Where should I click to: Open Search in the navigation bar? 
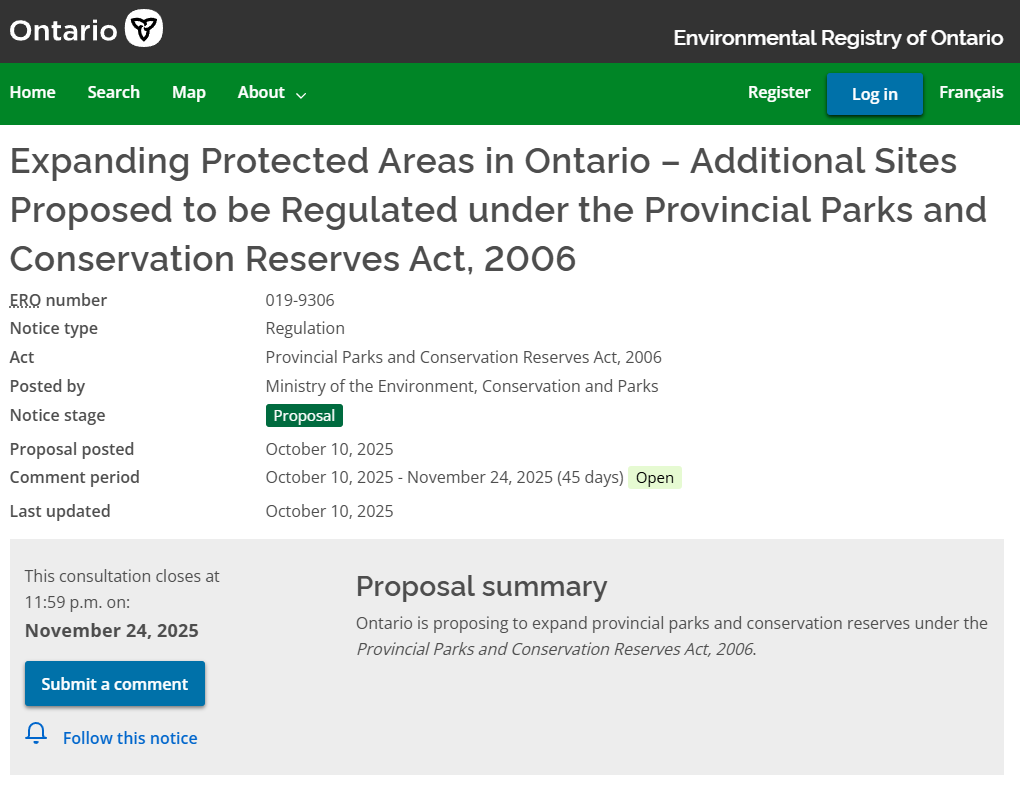[x=113, y=92]
